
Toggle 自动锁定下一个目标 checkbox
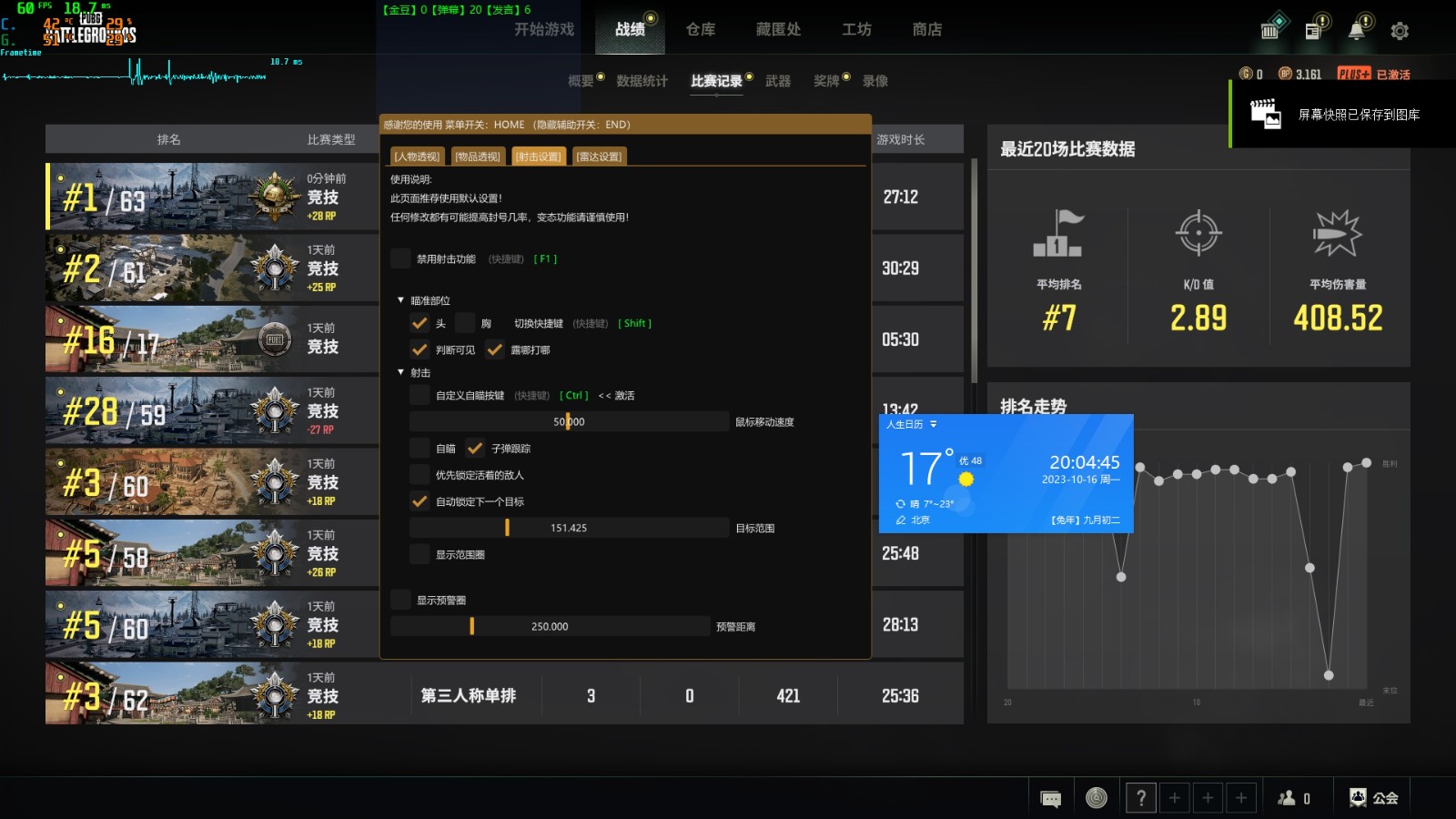click(x=420, y=500)
